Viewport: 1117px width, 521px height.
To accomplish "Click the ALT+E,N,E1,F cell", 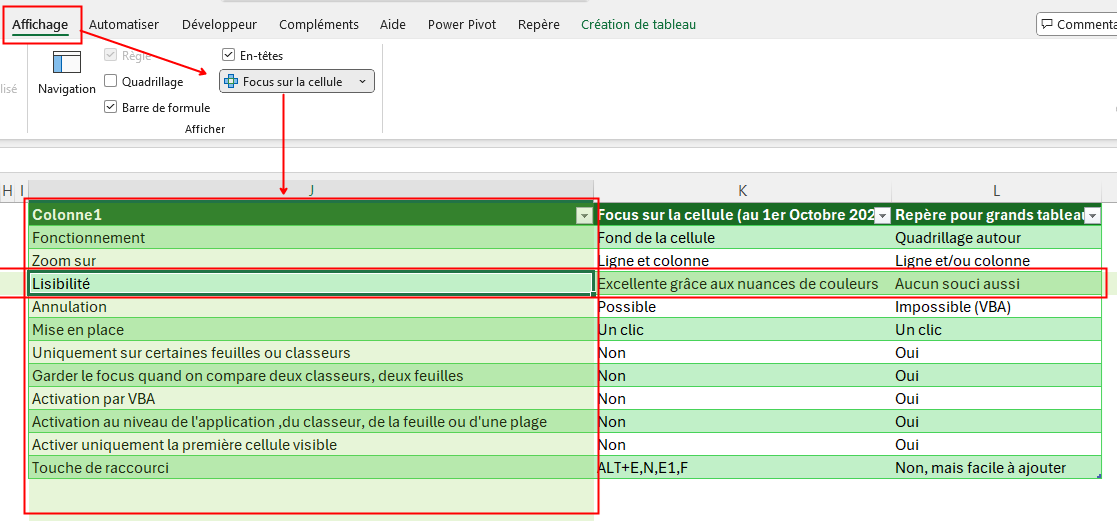I will click(x=742, y=468).
